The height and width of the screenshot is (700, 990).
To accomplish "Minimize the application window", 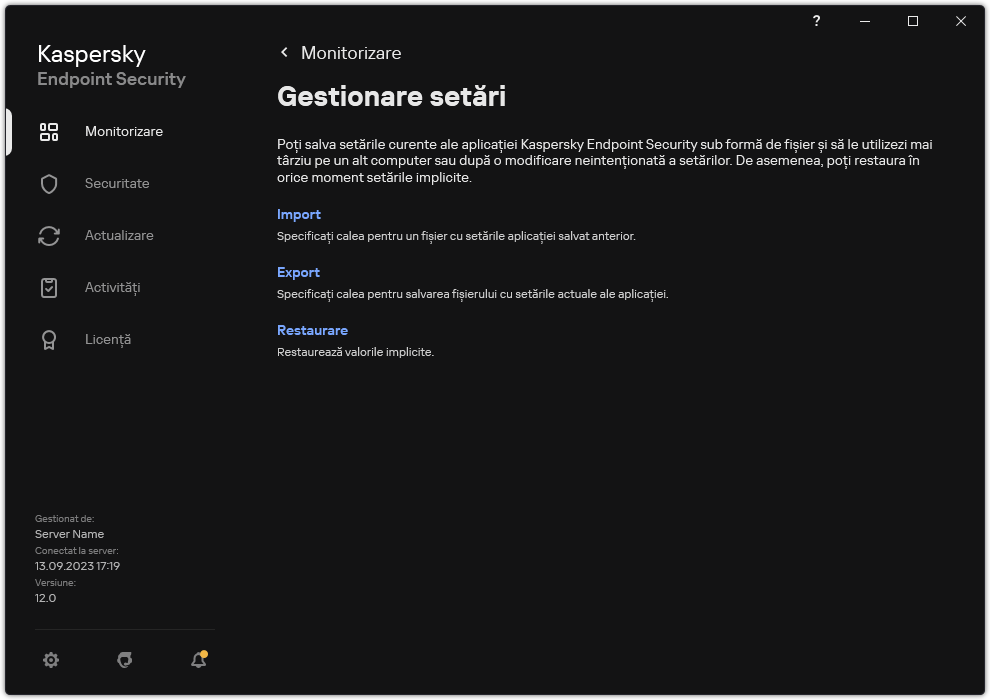I will 864,21.
